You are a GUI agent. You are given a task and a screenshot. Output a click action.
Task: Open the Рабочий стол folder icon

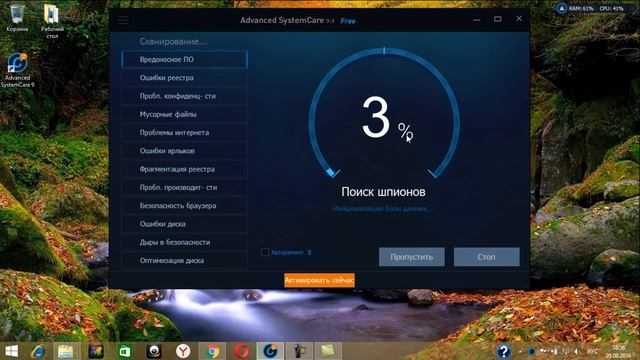(x=52, y=21)
